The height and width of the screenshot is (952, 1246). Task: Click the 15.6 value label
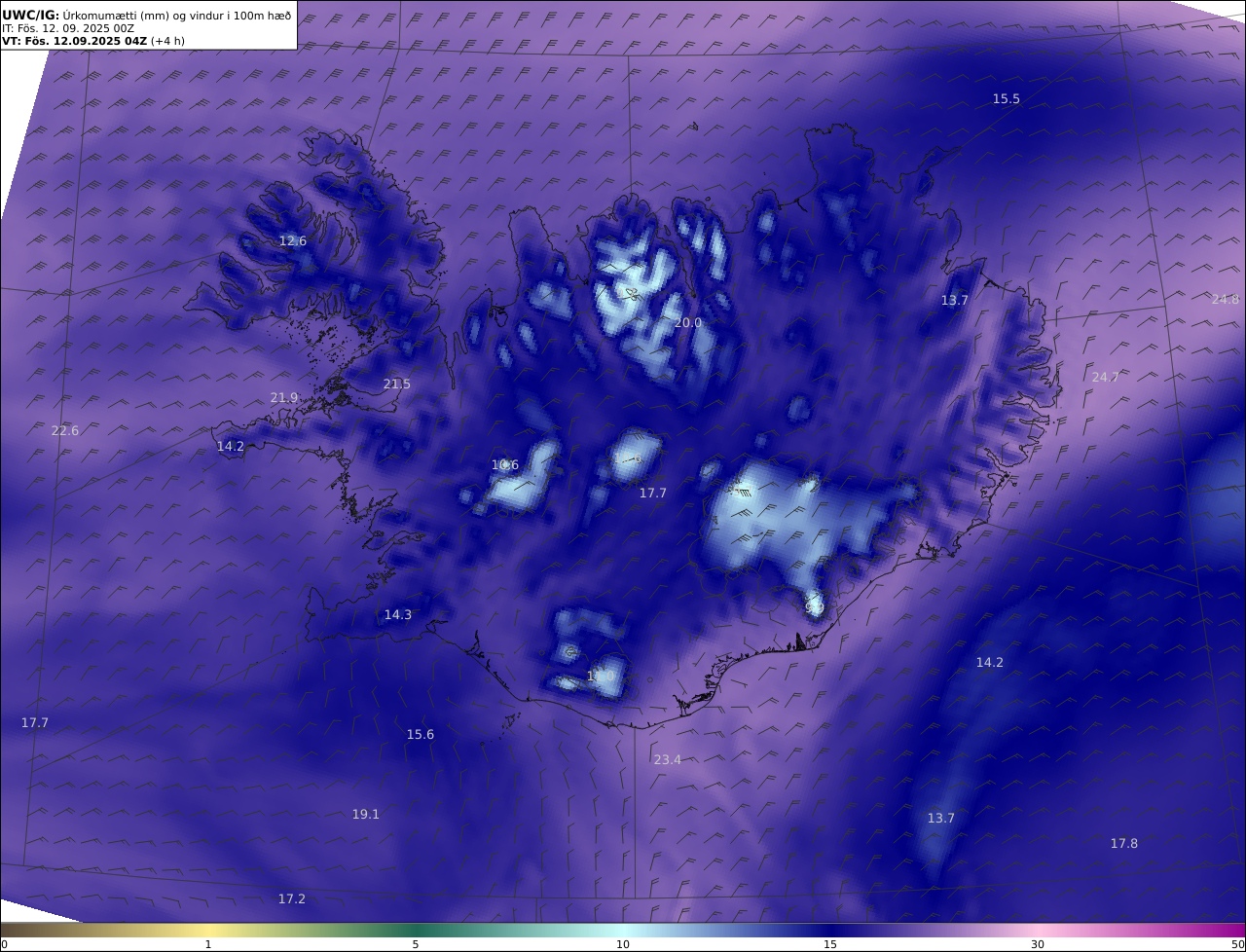coord(420,735)
